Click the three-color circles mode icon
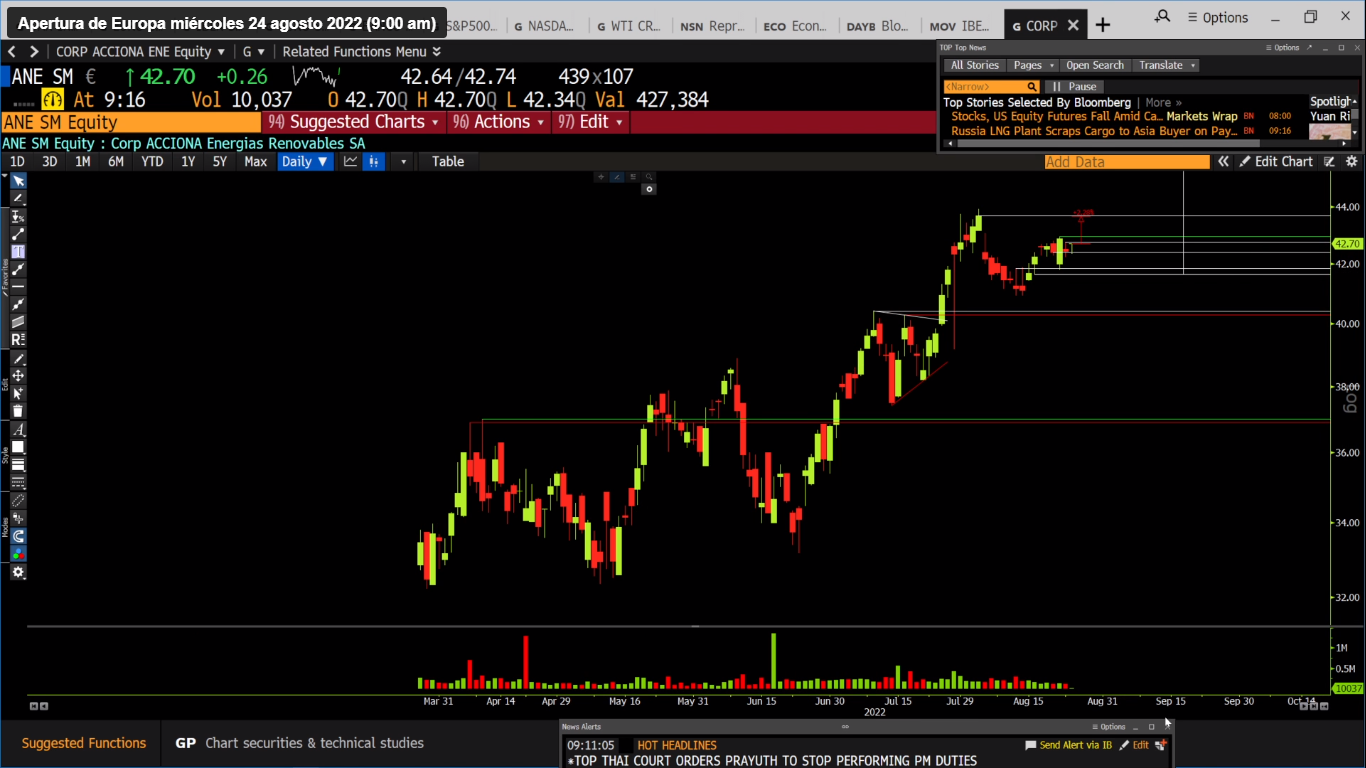1366x768 pixels. tap(18, 553)
